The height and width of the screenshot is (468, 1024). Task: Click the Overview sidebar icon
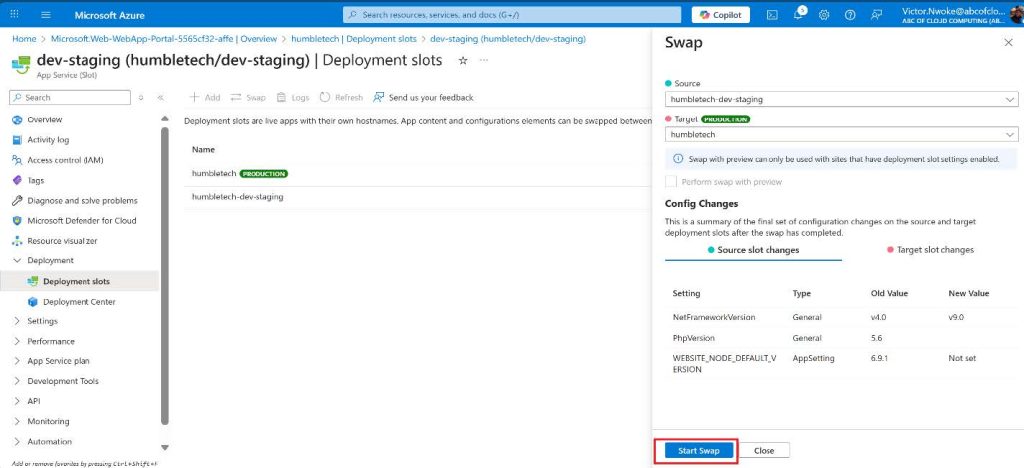click(x=17, y=119)
